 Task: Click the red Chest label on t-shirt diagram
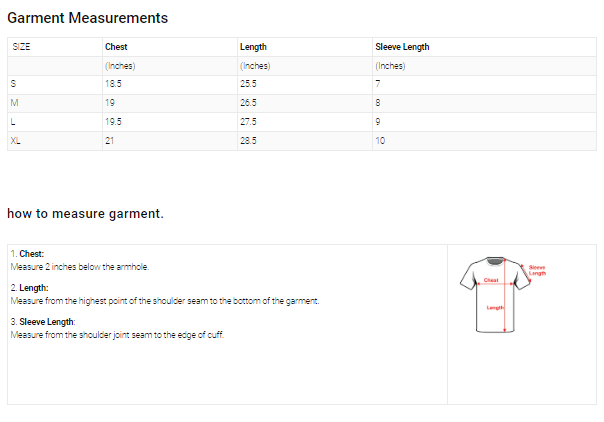(491, 280)
